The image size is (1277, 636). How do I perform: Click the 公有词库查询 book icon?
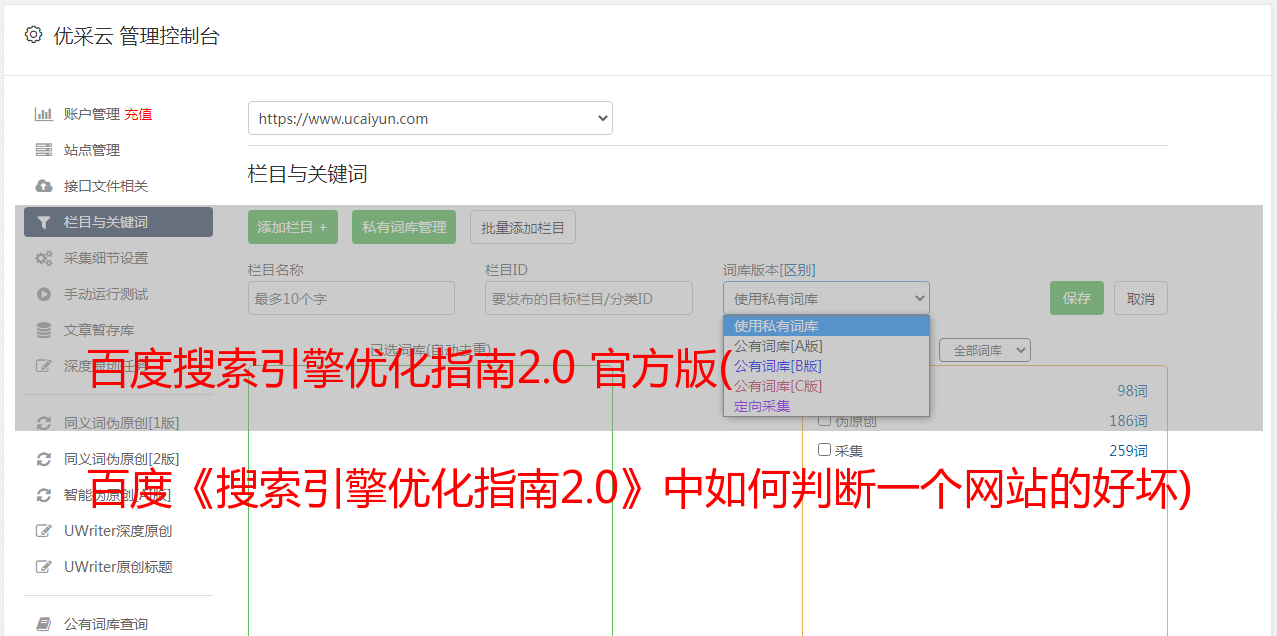click(x=44, y=624)
